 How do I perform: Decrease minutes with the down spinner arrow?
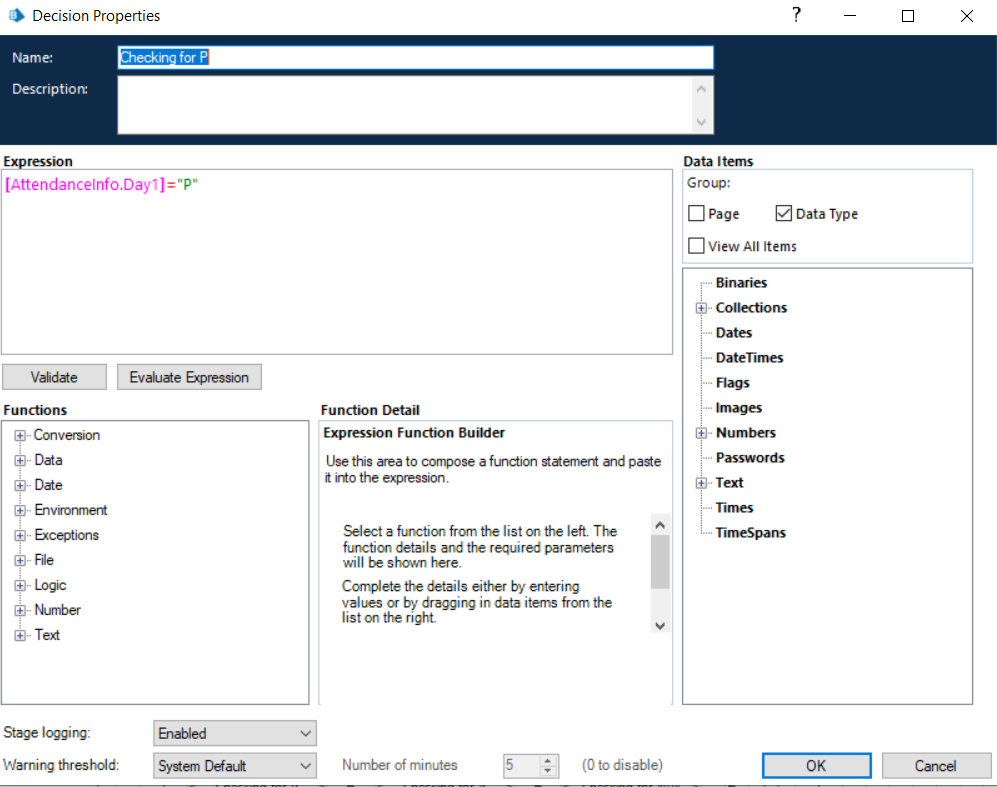point(548,770)
